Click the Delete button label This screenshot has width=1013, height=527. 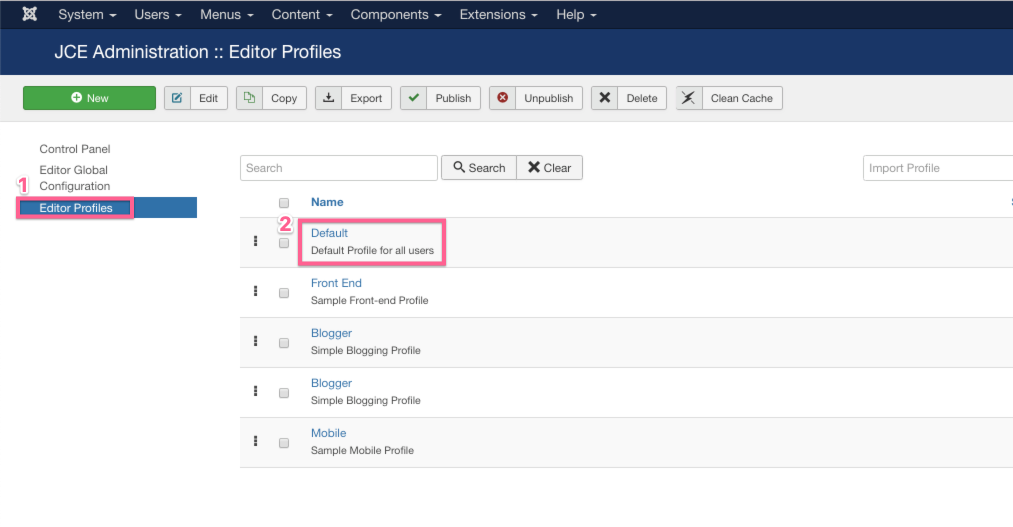[642, 98]
